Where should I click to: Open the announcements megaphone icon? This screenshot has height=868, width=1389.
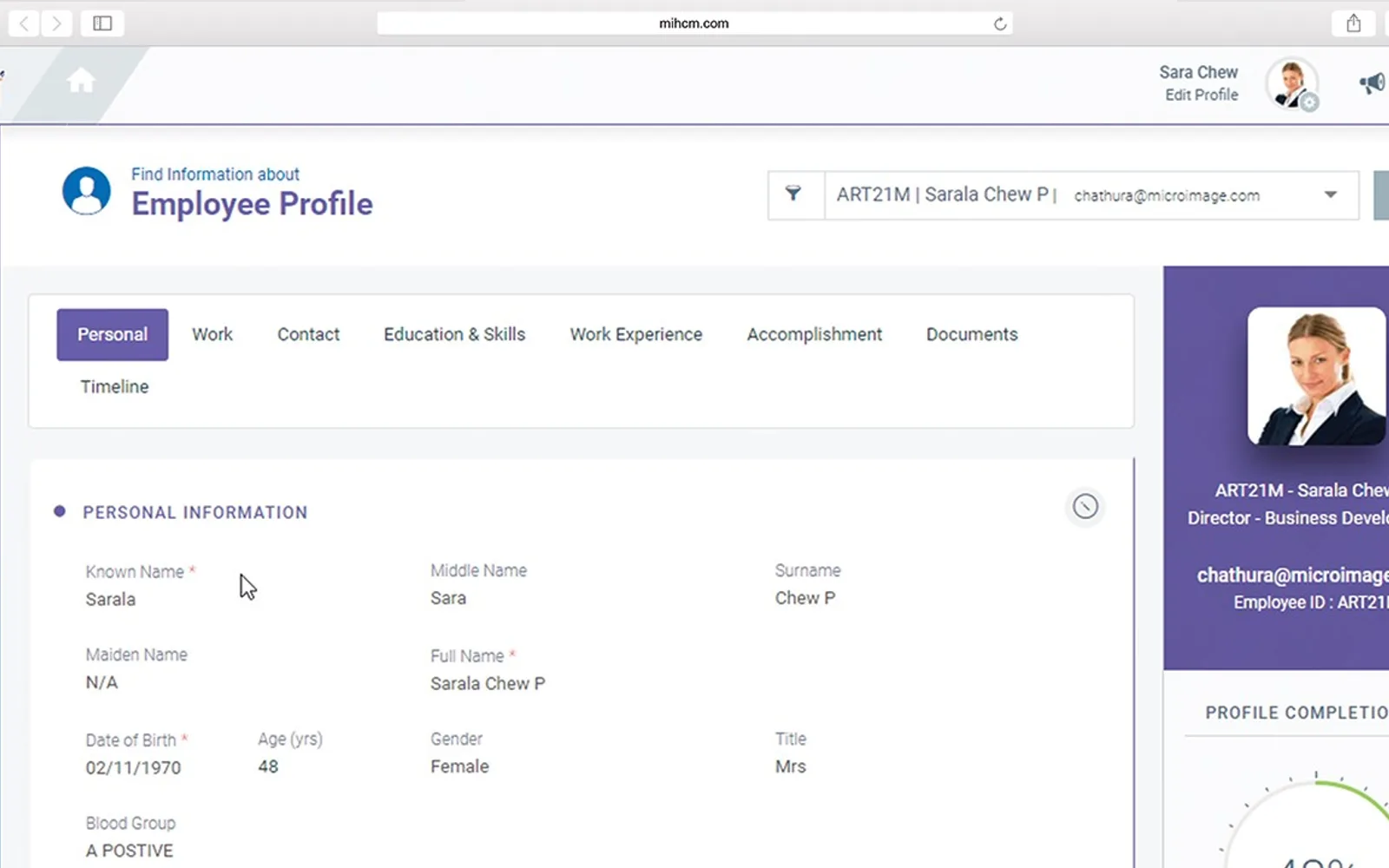tap(1373, 83)
